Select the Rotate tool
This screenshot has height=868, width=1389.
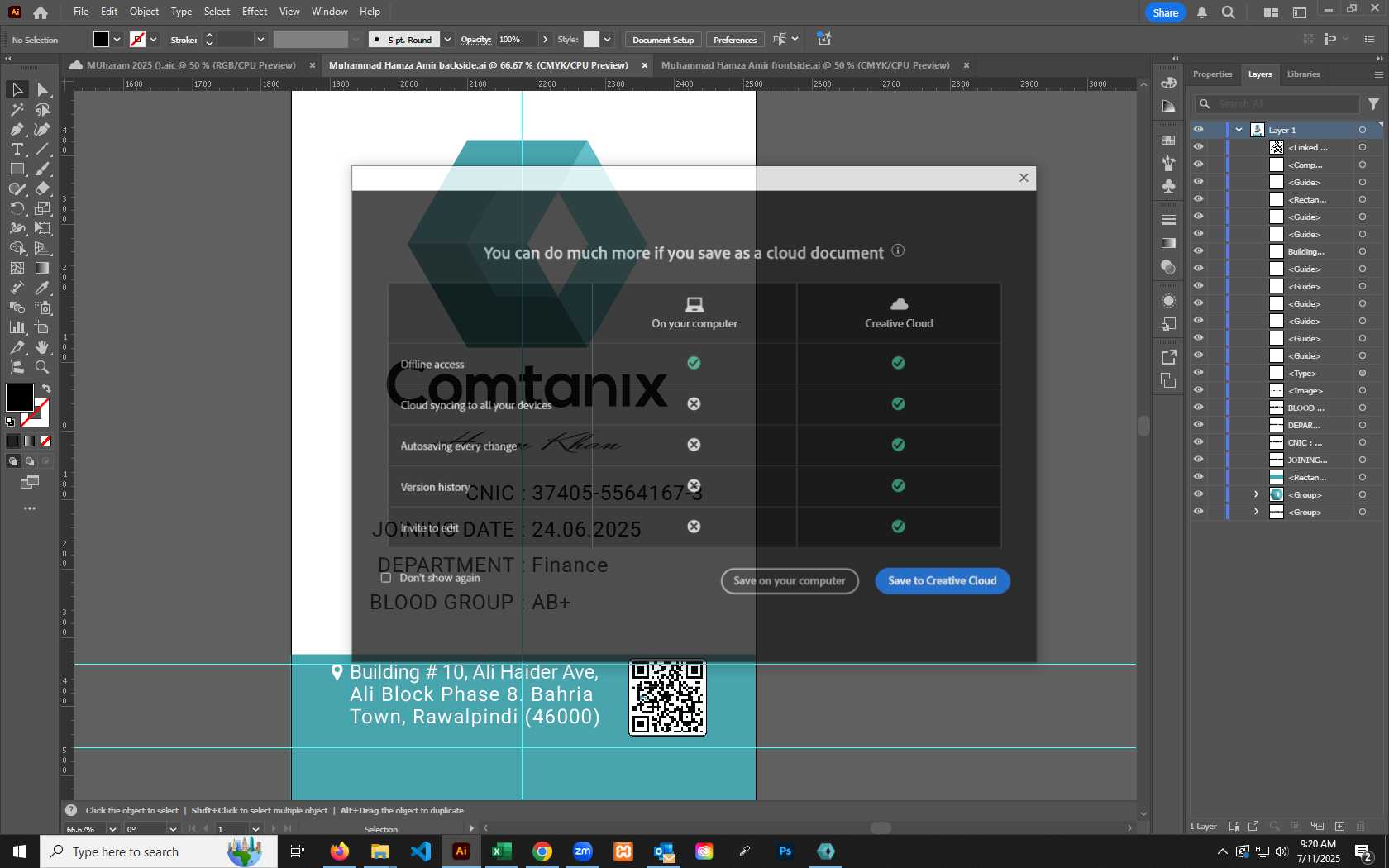[17, 208]
